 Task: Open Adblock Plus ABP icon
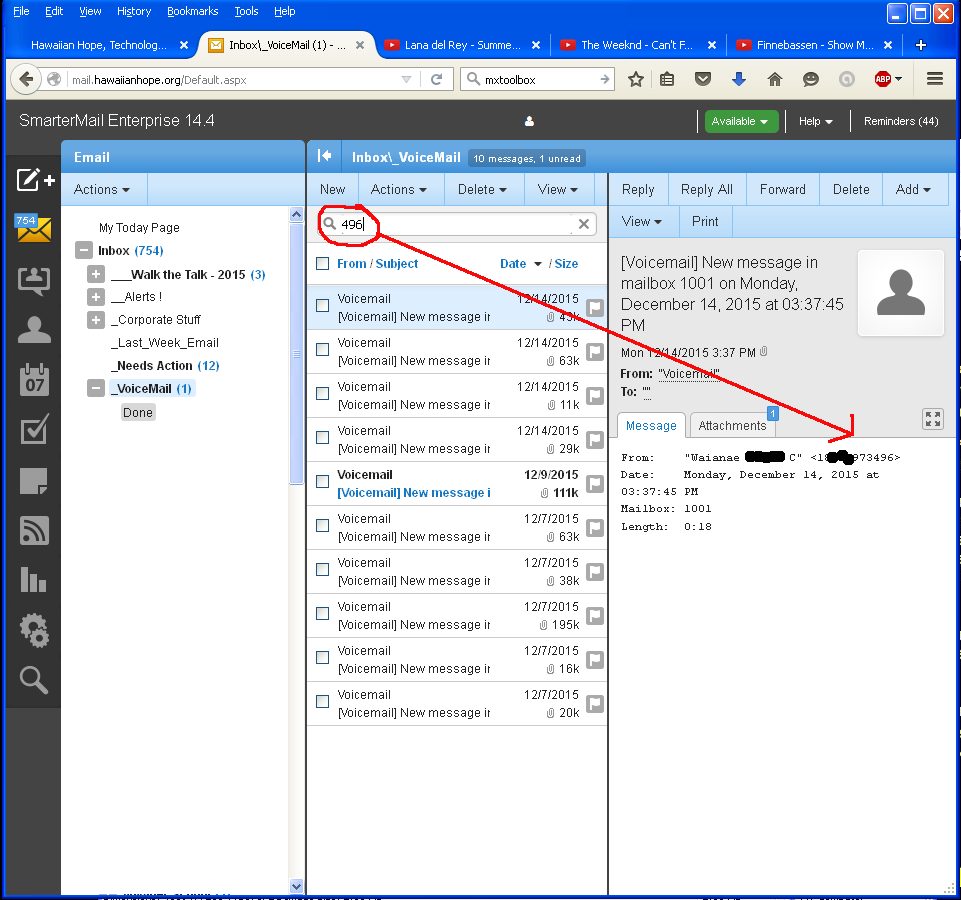[883, 79]
